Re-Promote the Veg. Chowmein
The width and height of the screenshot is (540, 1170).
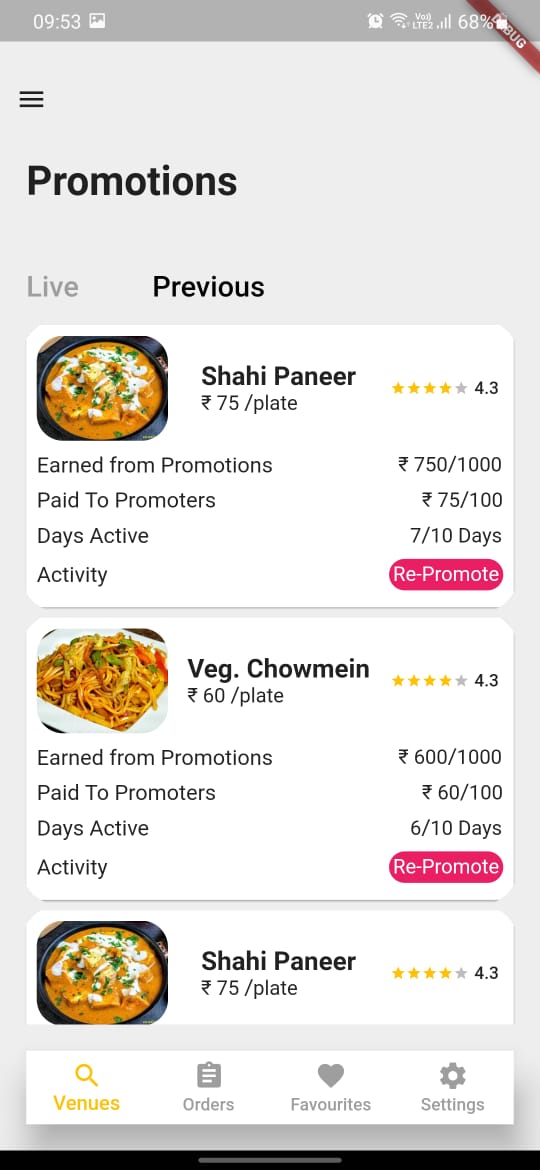coord(446,867)
